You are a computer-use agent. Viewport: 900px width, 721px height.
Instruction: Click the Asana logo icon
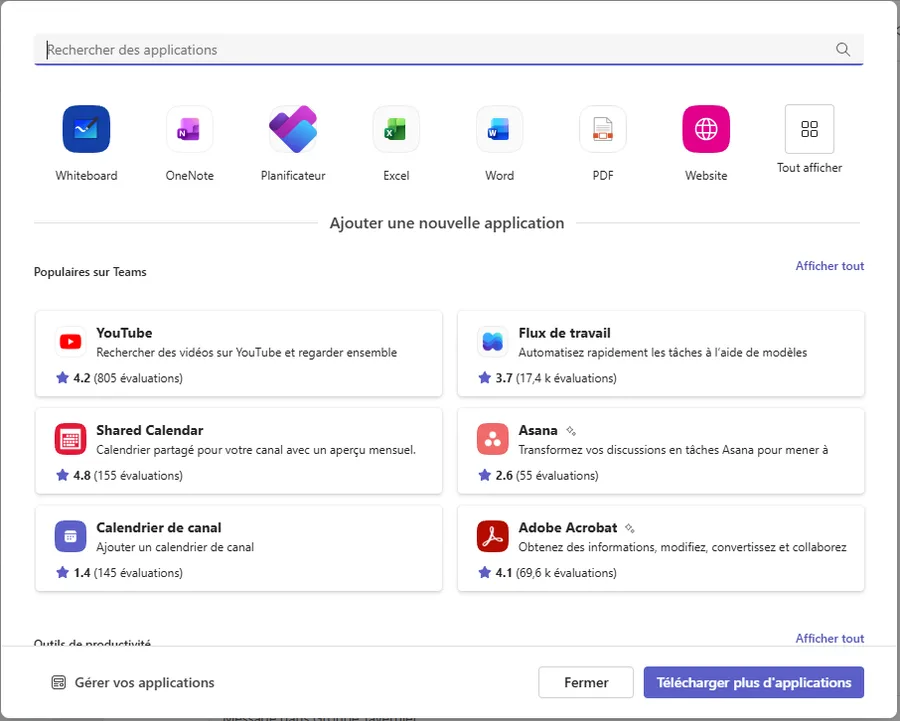[492, 439]
